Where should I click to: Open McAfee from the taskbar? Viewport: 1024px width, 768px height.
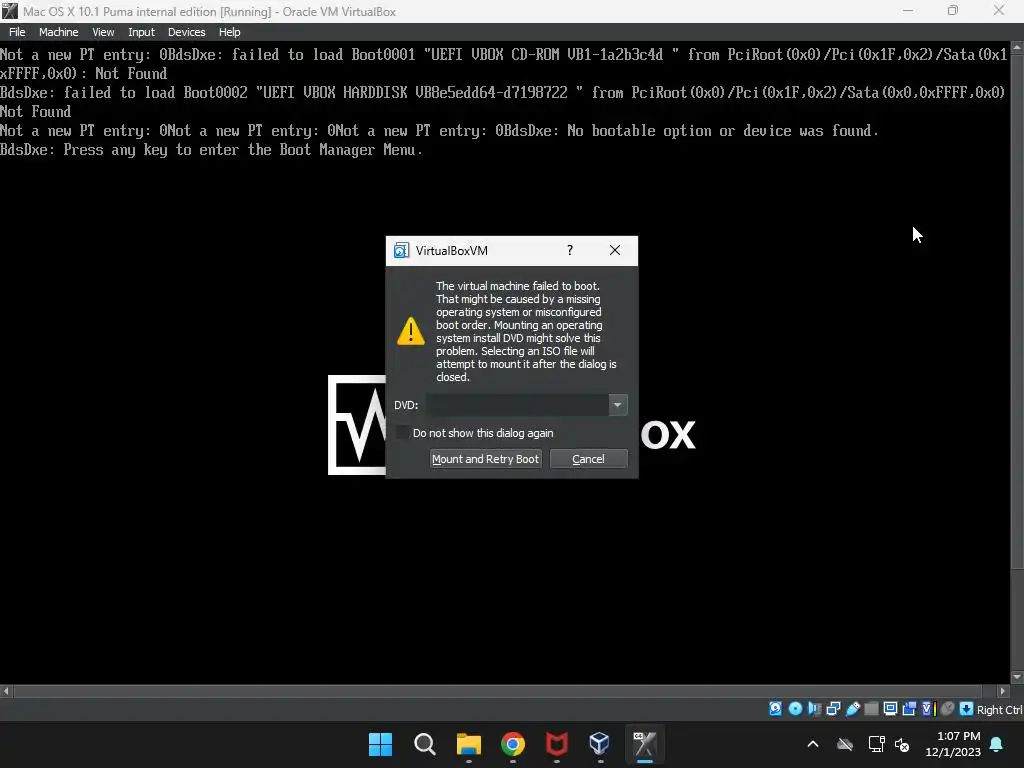tap(556, 744)
